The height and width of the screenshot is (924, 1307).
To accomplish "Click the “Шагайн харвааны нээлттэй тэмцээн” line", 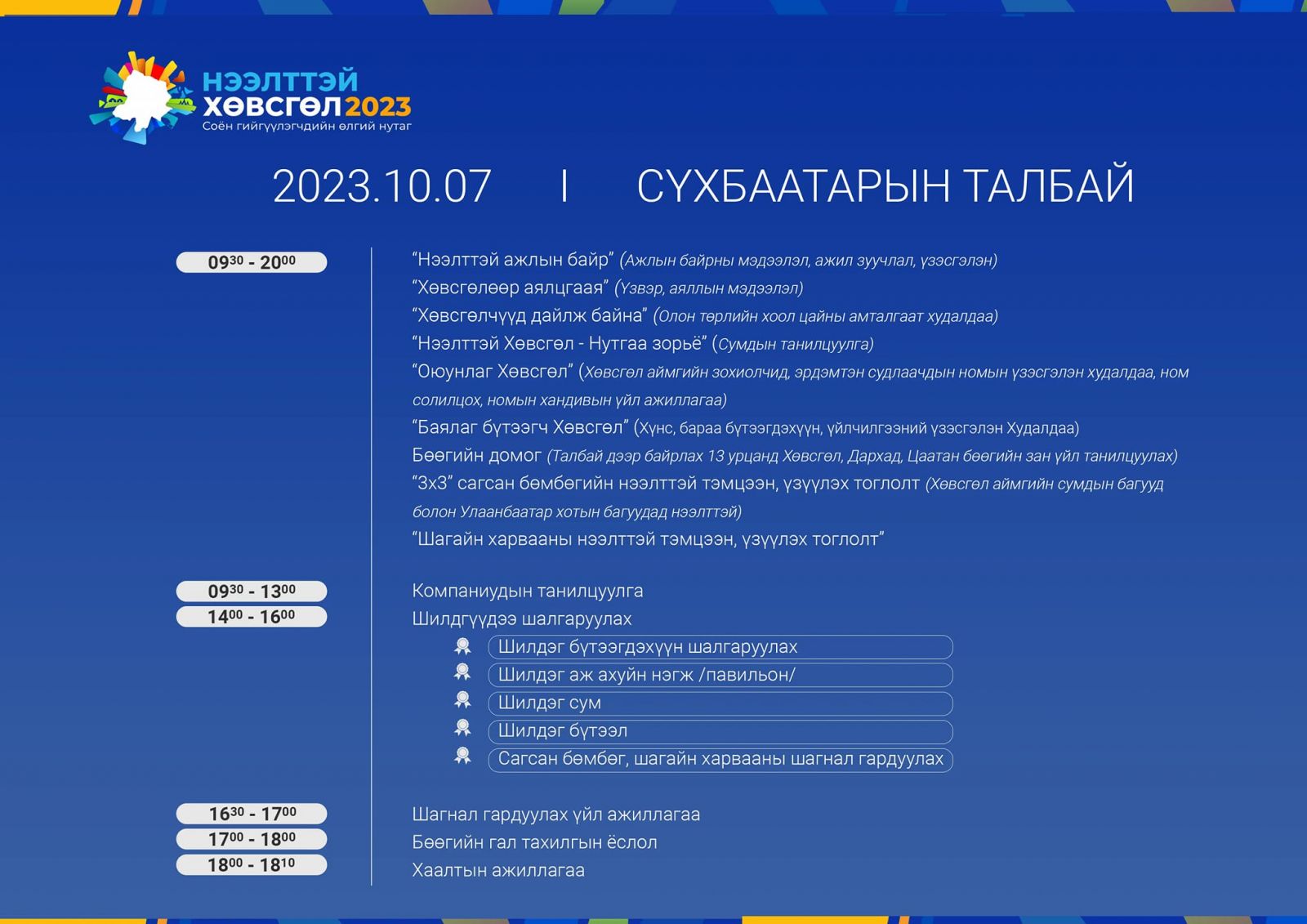I will [649, 539].
